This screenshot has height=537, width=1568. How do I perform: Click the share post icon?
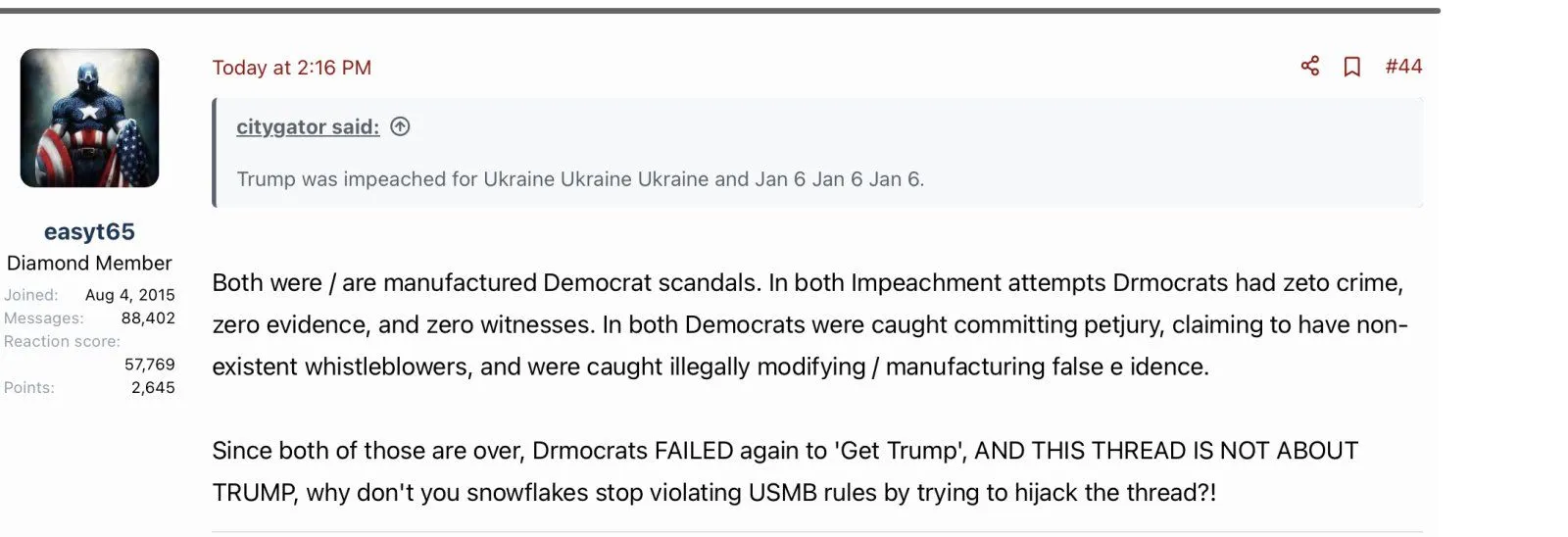coord(1309,66)
